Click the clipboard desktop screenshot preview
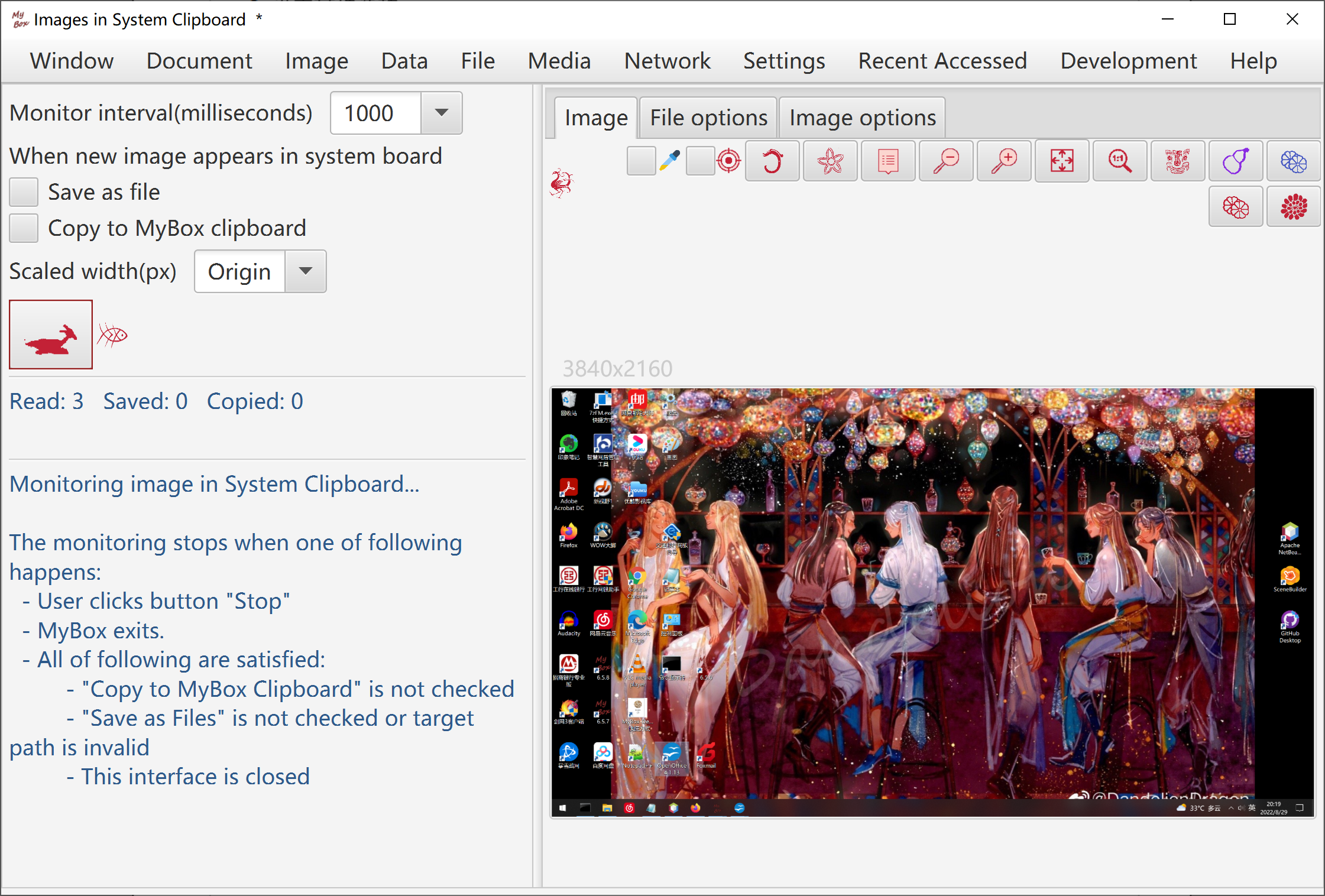This screenshot has width=1325, height=896. [x=932, y=602]
